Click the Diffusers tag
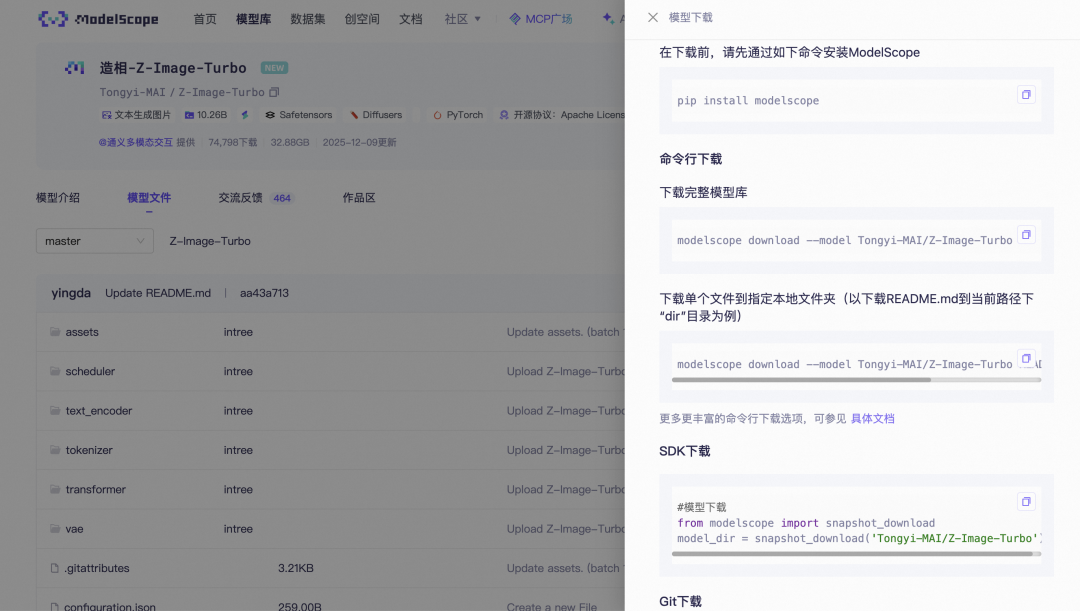 tap(376, 115)
